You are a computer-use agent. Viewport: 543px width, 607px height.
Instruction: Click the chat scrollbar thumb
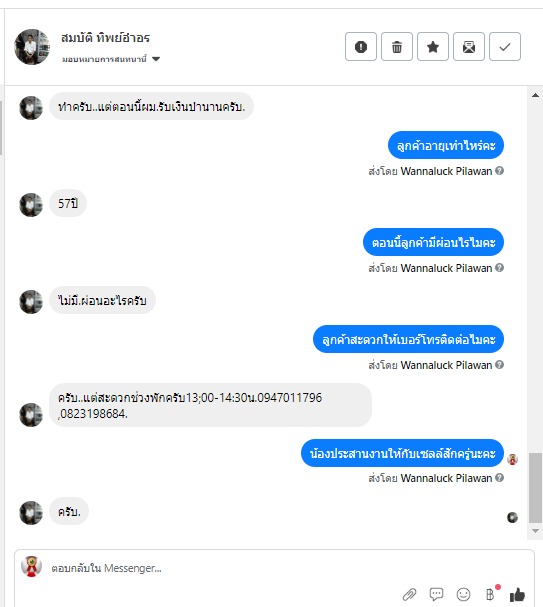tap(535, 488)
